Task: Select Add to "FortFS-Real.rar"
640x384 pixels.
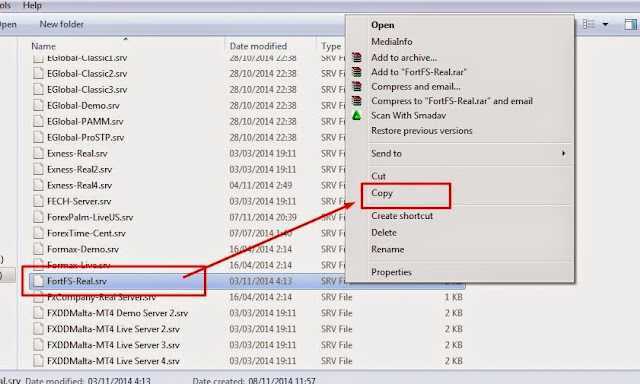Action: [x=418, y=72]
